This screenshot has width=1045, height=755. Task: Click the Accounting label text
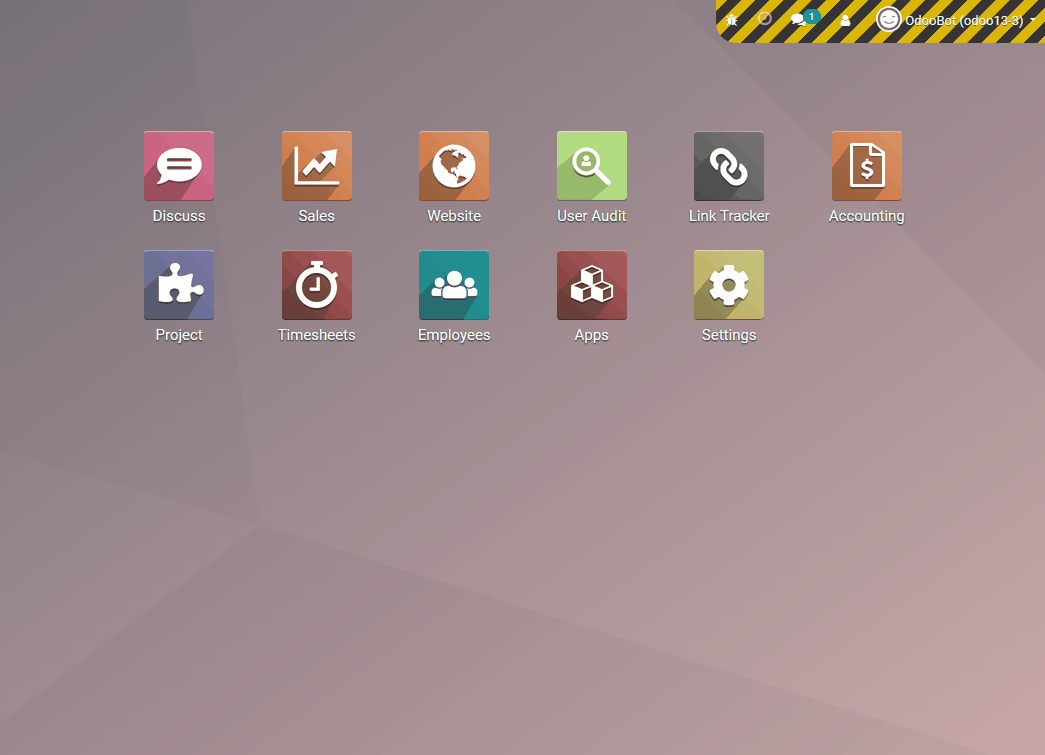coord(866,216)
